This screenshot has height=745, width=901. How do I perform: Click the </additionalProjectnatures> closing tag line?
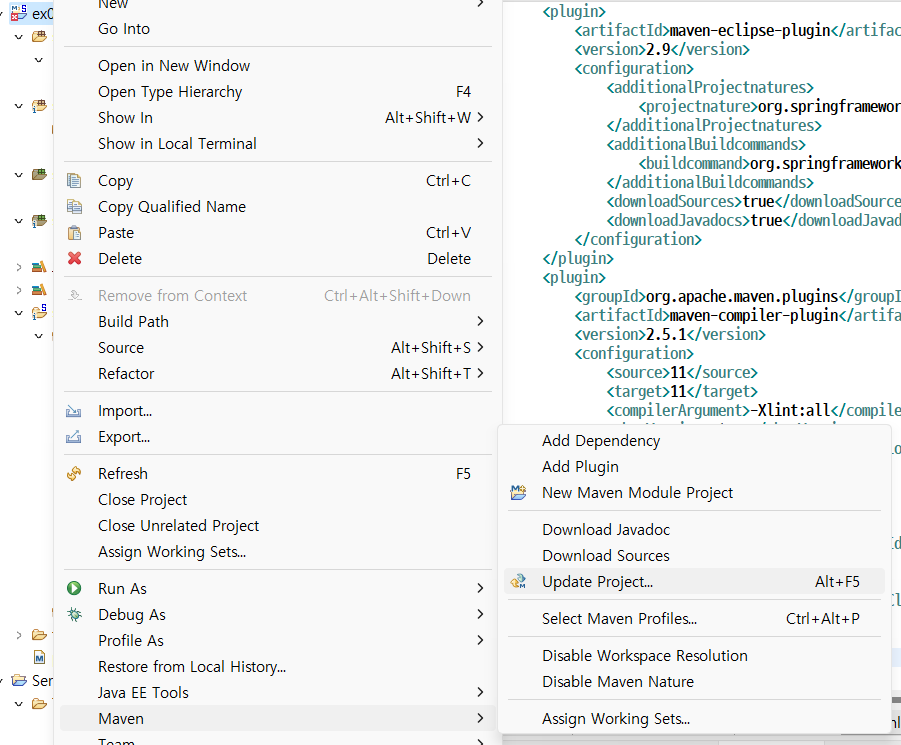pyautogui.click(x=714, y=125)
